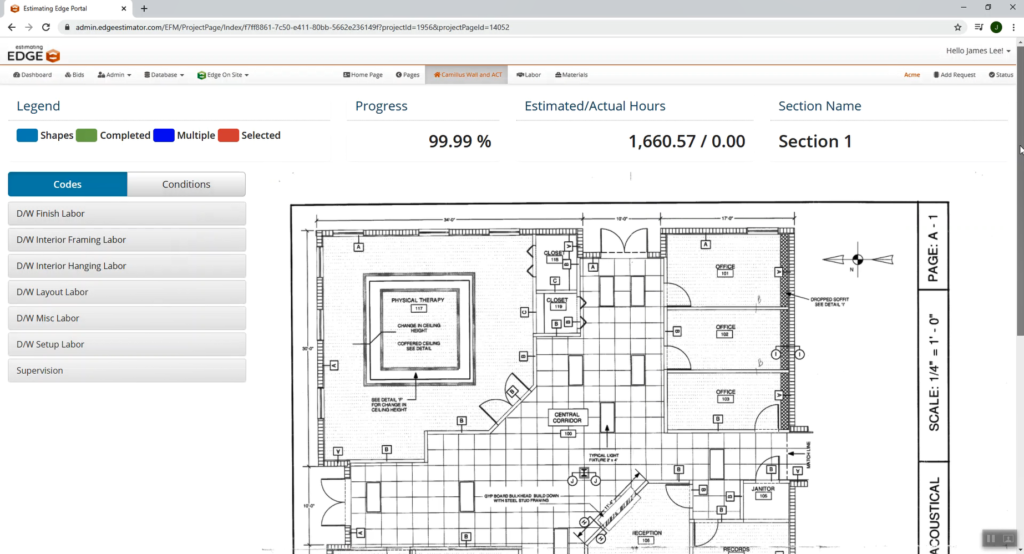This screenshot has width=1024, height=554.
Task: Expand D/W Misc Labor code
Action: pos(127,318)
